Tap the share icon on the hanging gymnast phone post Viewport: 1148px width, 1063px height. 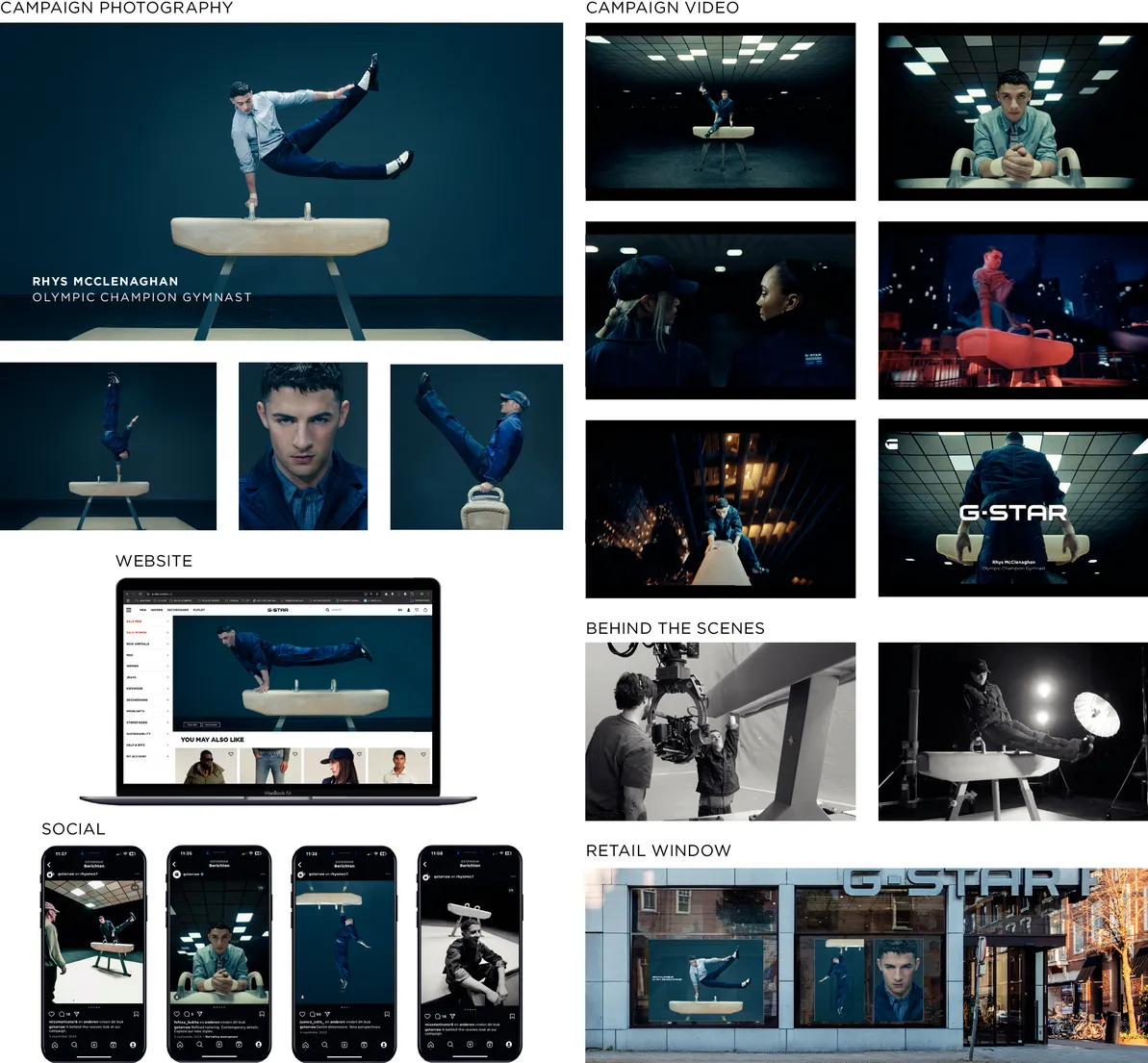coord(327,1014)
